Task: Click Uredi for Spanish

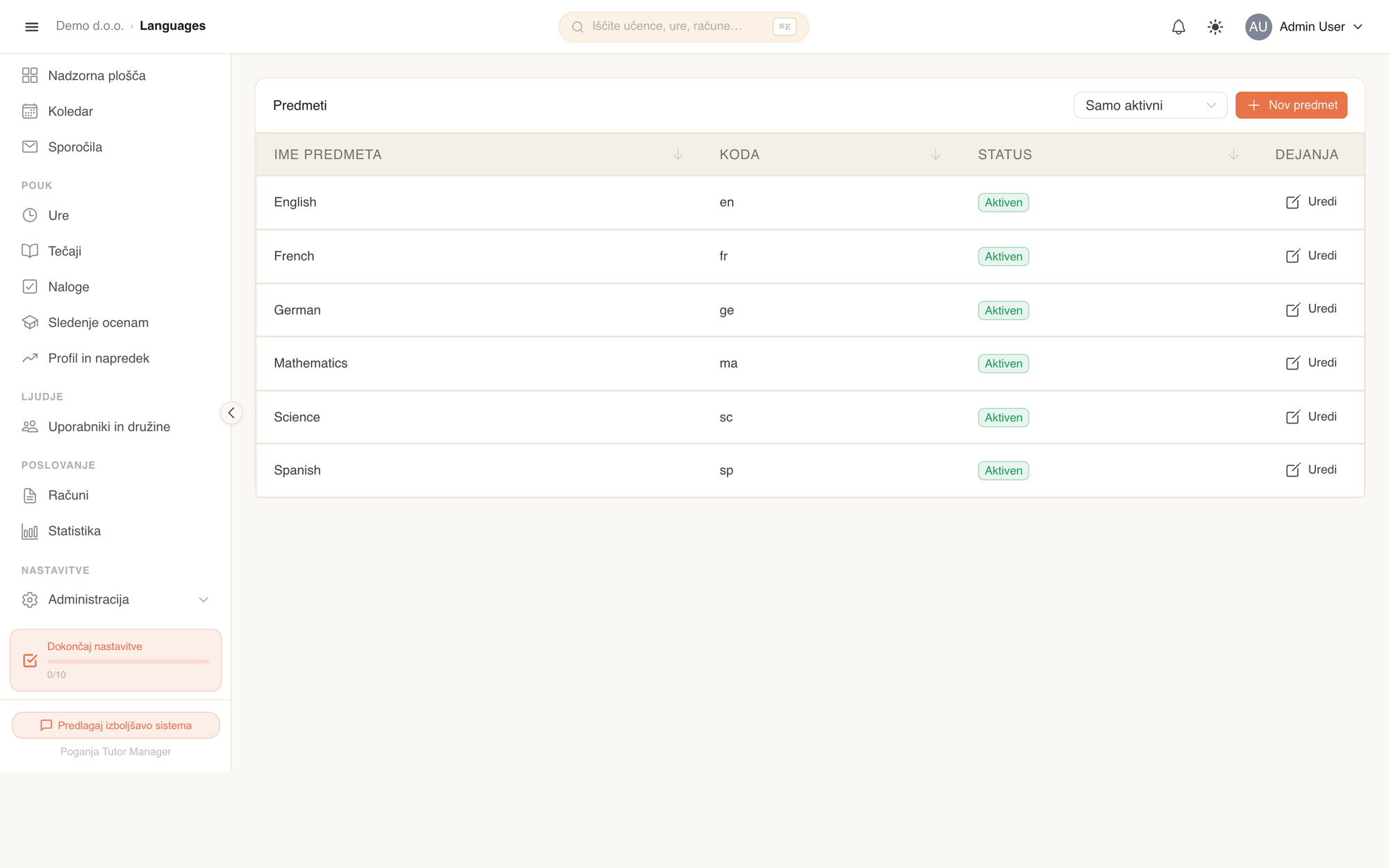Action: tap(1311, 470)
